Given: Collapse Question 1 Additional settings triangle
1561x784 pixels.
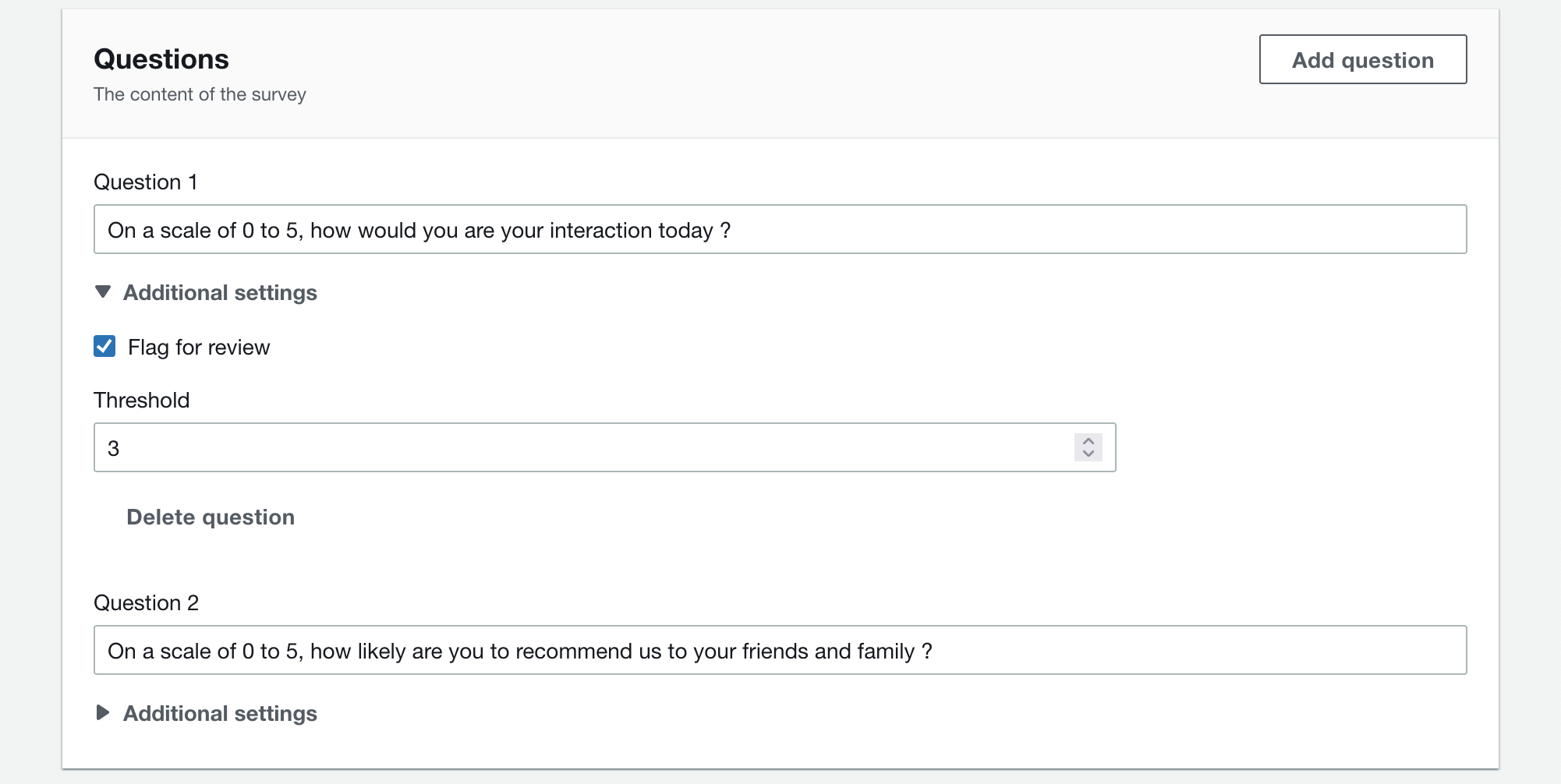Looking at the screenshot, I should (102, 292).
